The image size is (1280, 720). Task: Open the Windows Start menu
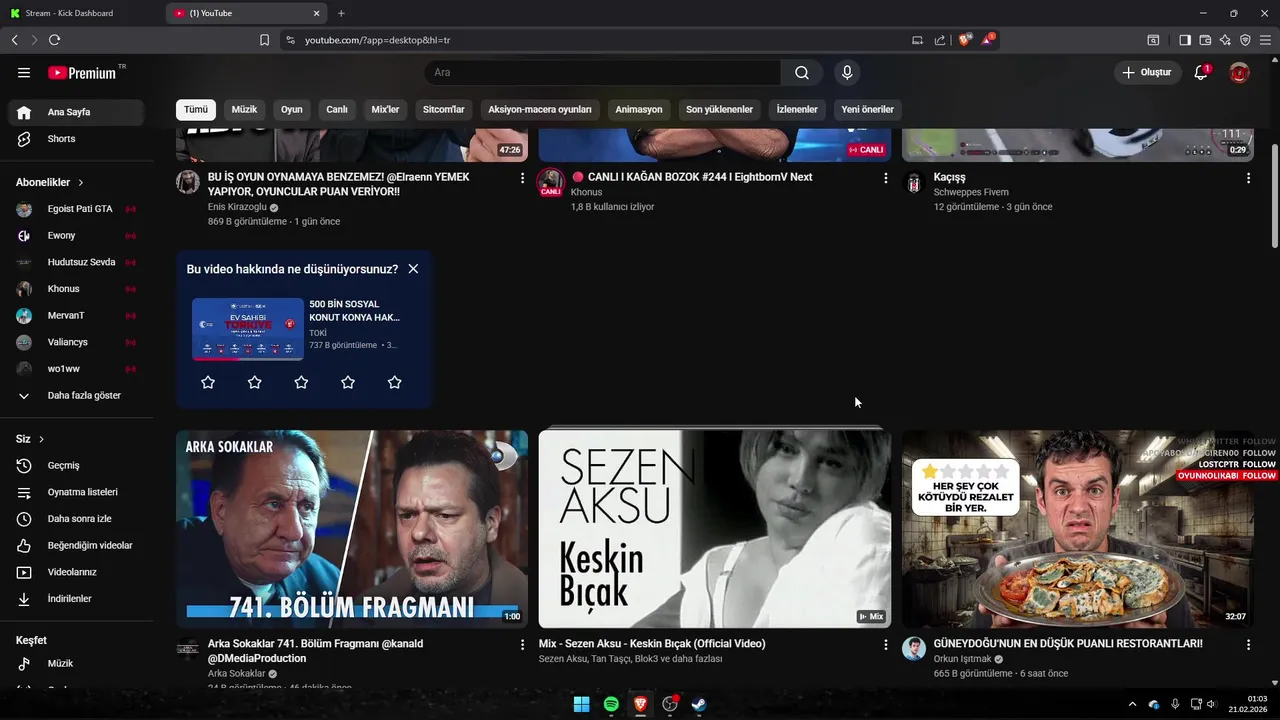pyautogui.click(x=581, y=704)
